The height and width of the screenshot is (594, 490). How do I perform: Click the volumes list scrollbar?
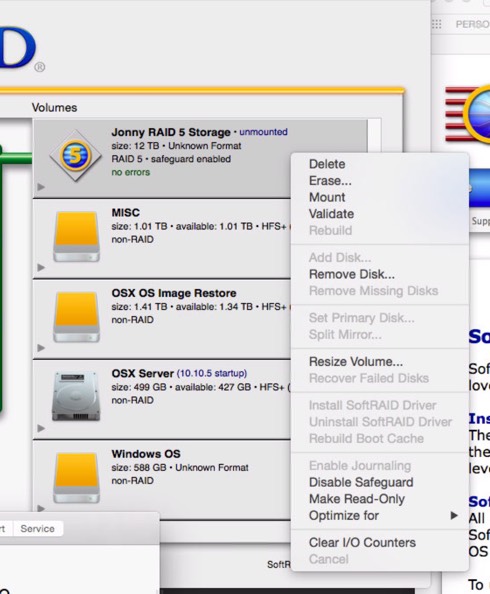point(374,135)
